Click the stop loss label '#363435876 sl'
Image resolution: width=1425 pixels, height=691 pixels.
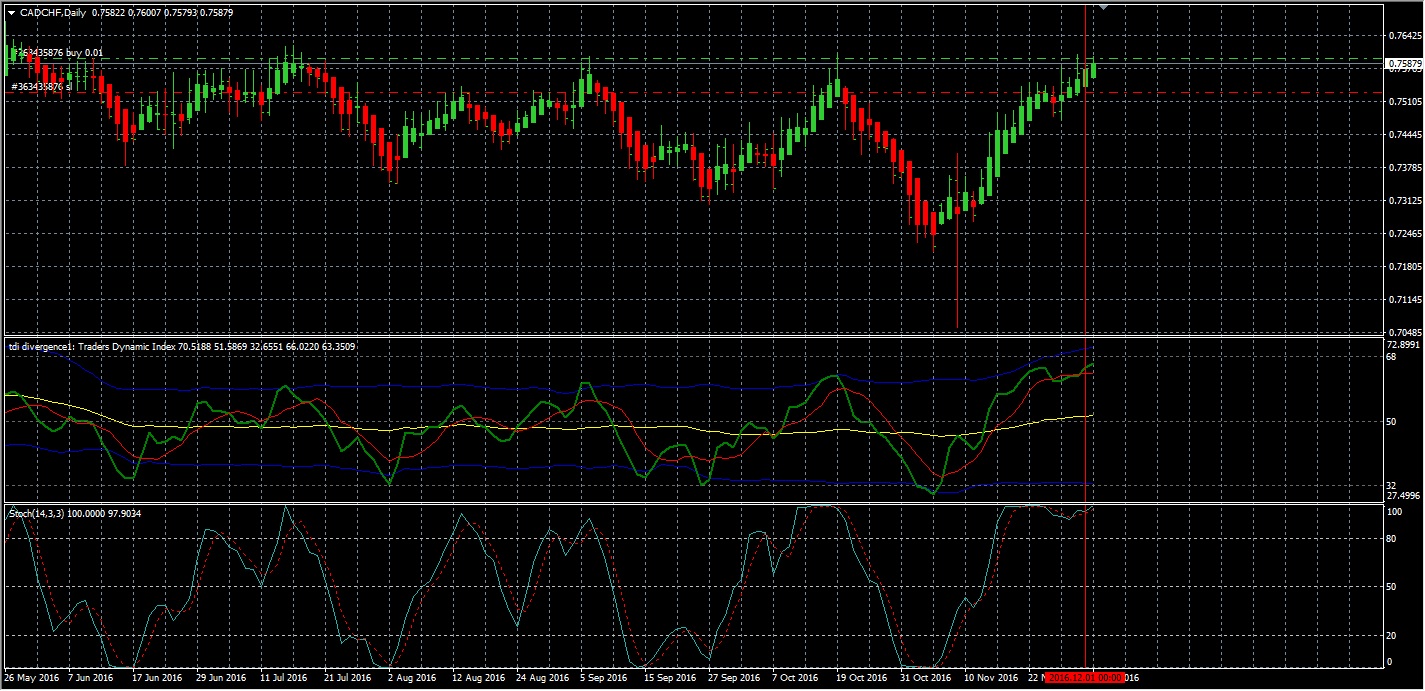point(43,86)
